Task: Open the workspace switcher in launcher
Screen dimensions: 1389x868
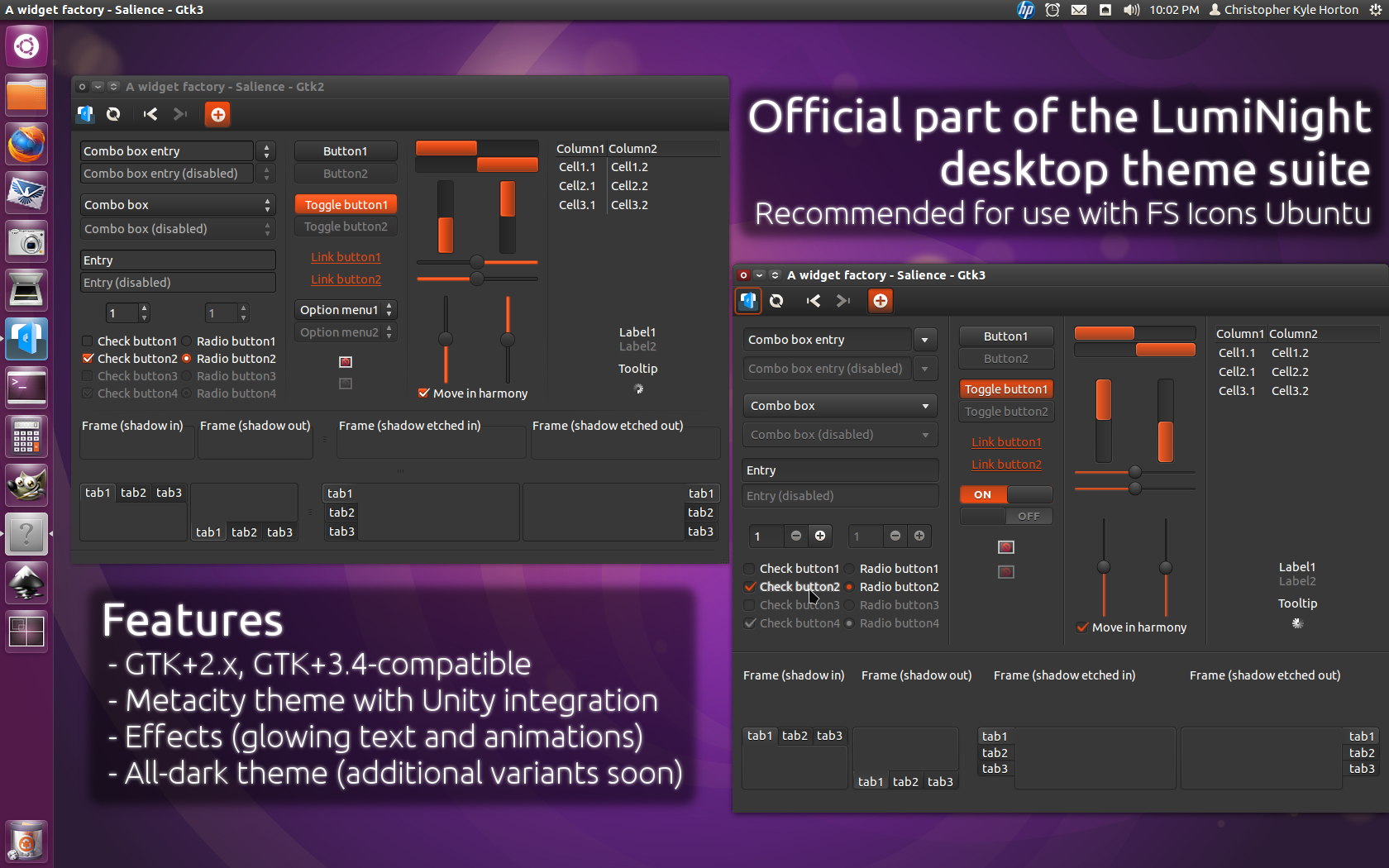Action: [x=26, y=632]
